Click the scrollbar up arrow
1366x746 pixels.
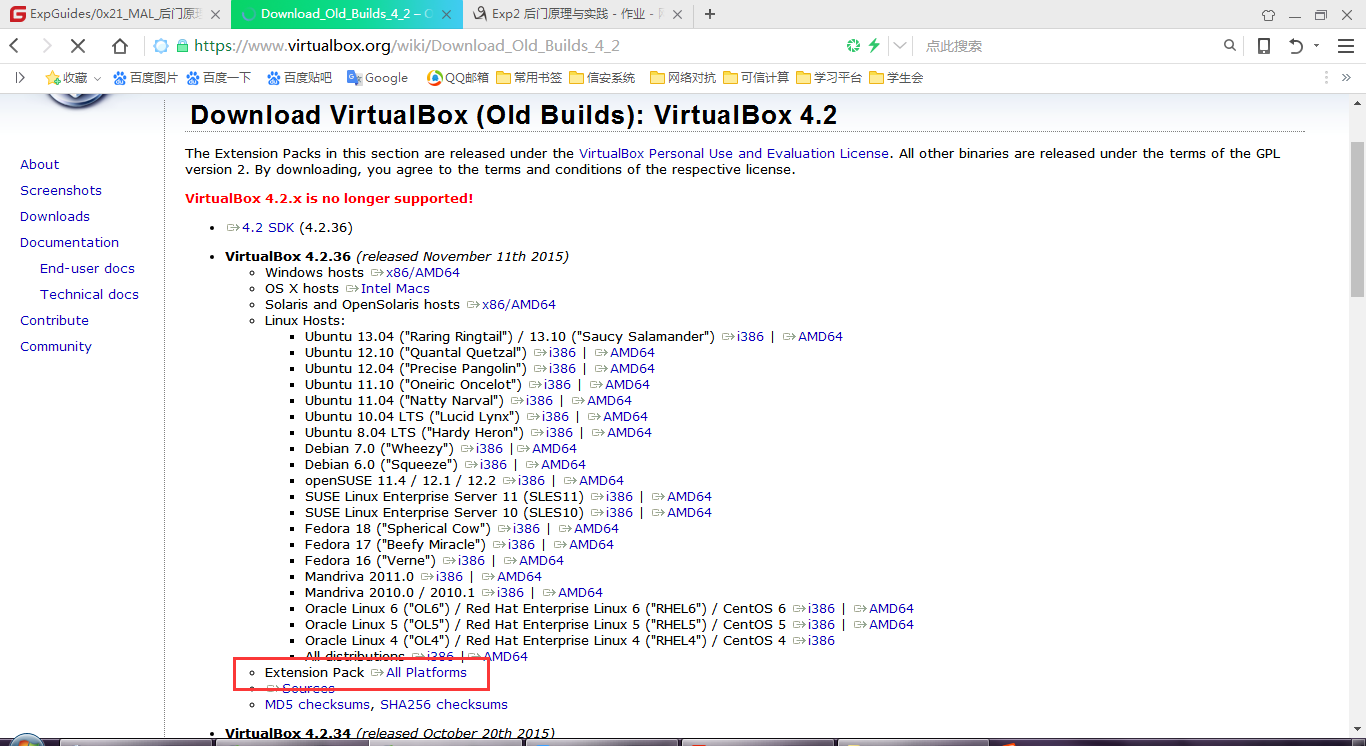pos(1357,101)
